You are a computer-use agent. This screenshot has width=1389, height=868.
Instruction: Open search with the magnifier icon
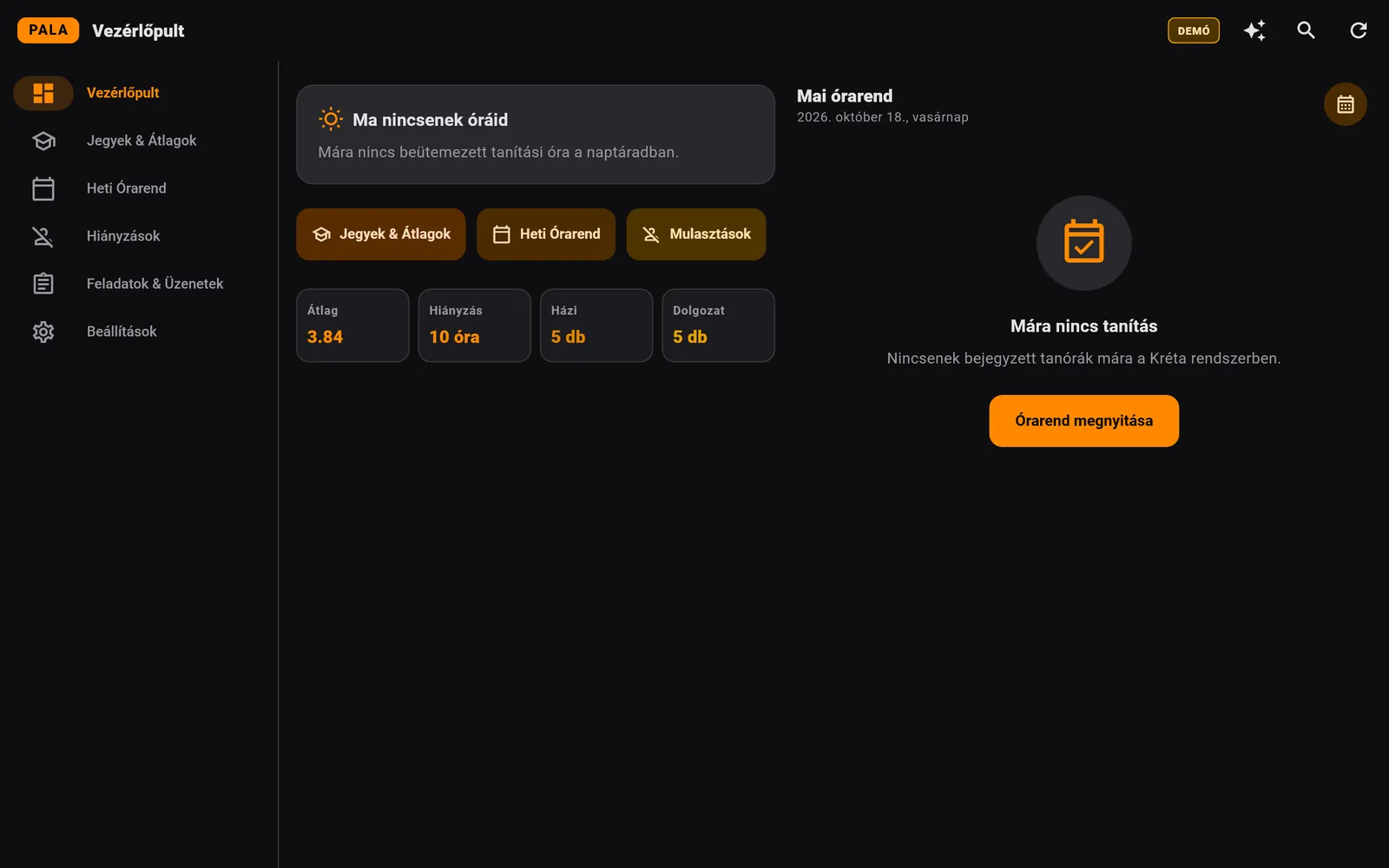(1307, 30)
